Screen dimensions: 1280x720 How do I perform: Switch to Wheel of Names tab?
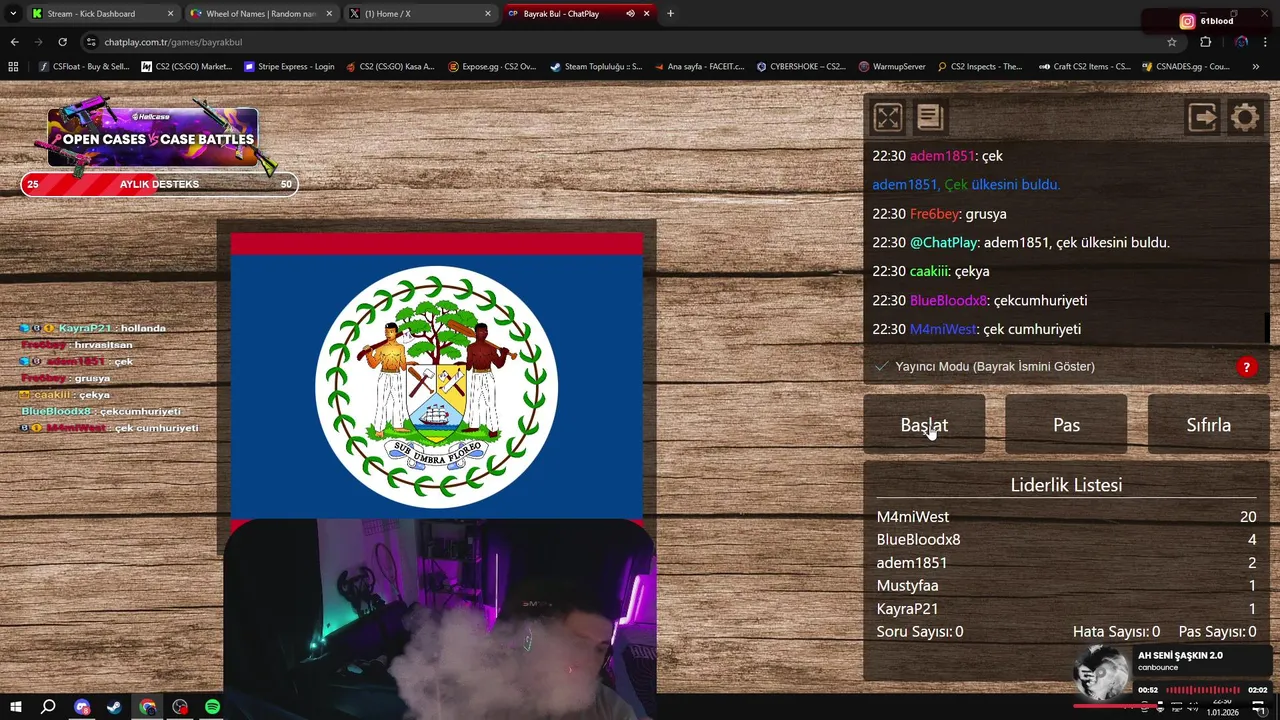259,14
